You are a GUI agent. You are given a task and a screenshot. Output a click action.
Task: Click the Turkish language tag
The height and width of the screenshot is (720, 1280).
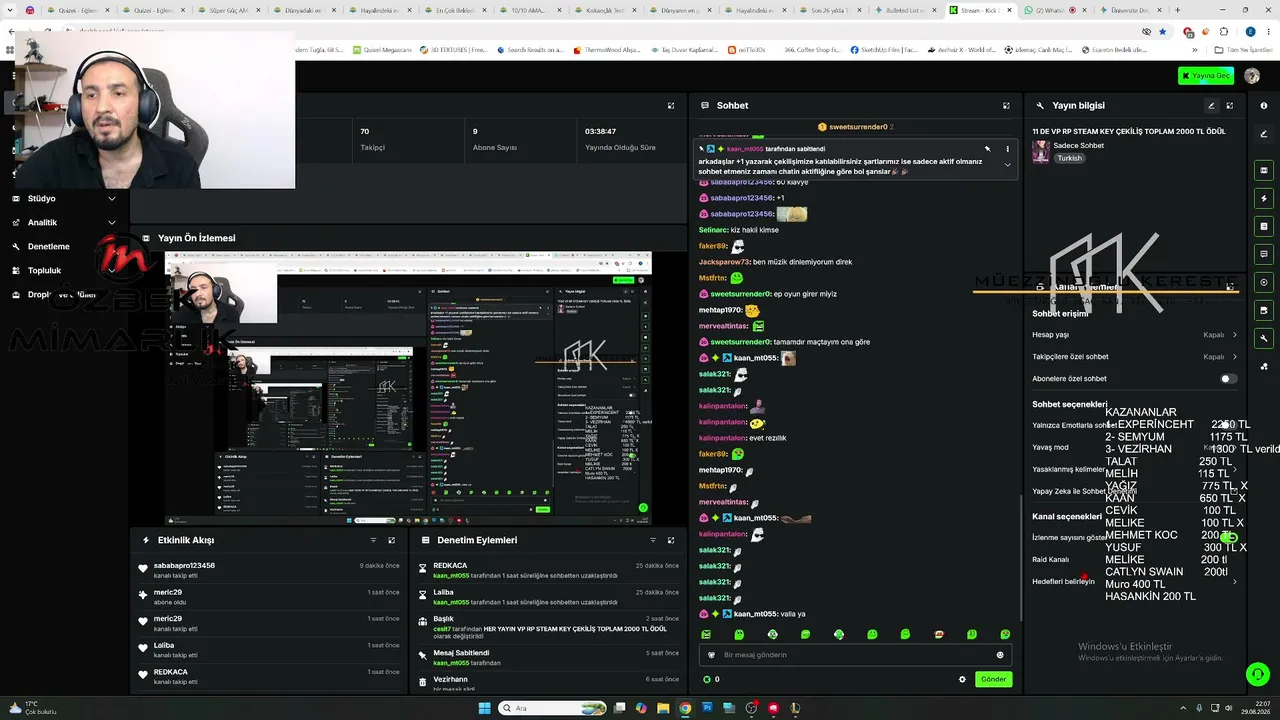click(1070, 158)
